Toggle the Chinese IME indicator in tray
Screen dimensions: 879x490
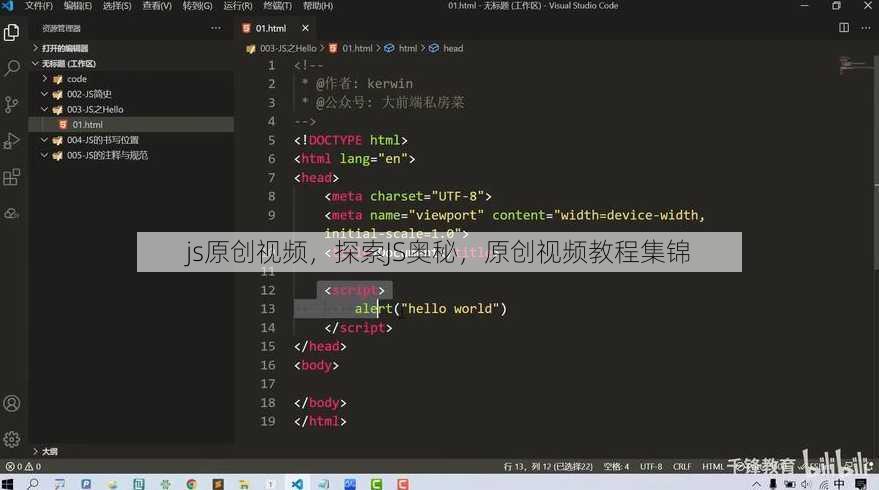coord(839,484)
